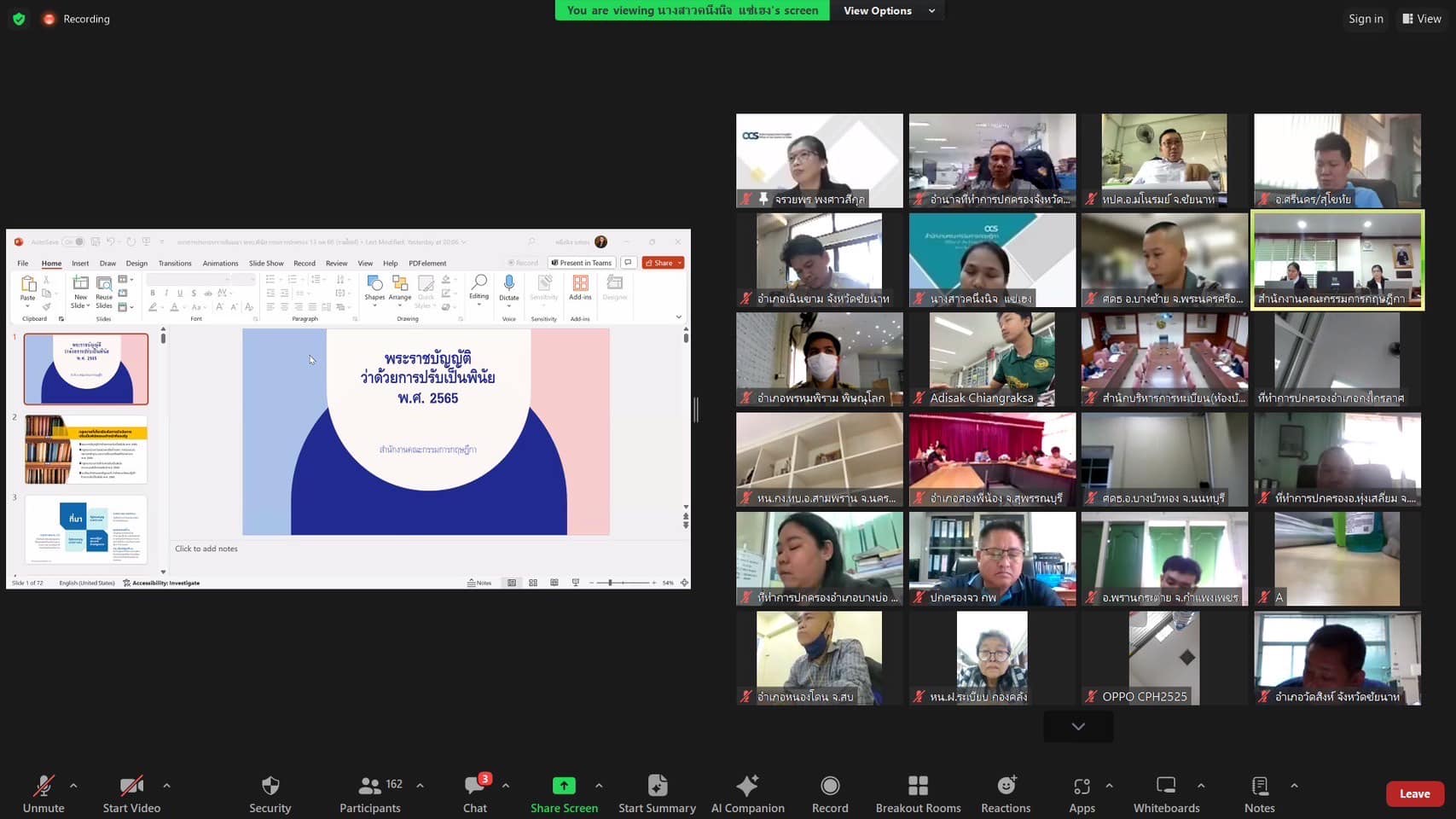Click Record in Zoom bottom toolbar

pyautogui.click(x=830, y=793)
